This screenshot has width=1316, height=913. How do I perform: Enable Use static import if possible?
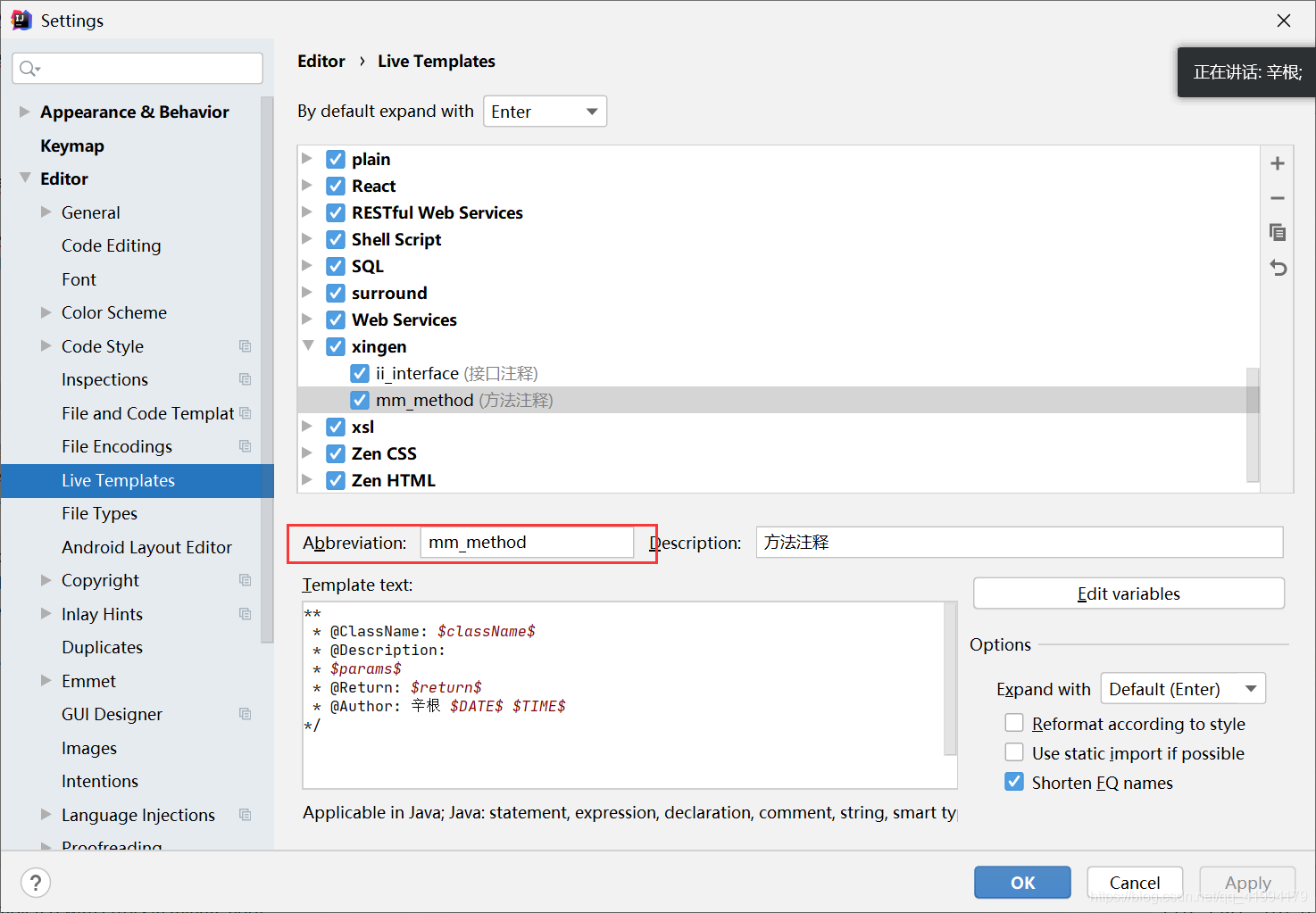[1014, 752]
